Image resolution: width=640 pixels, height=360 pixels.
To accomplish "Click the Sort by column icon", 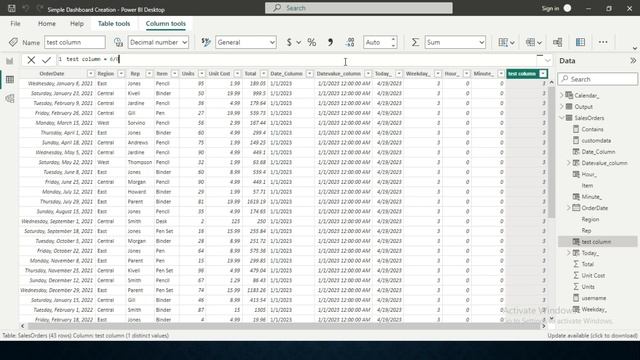I will point(506,42).
